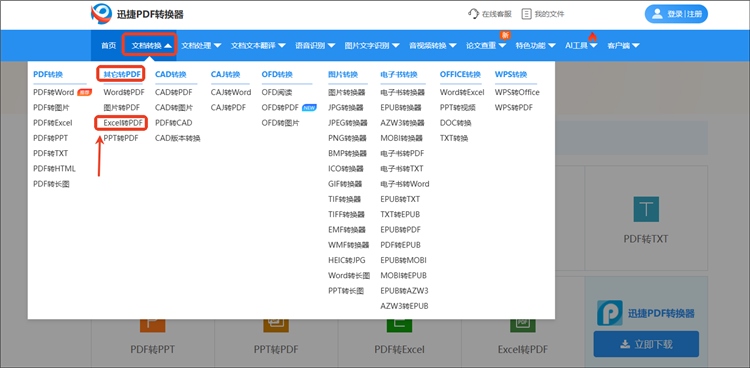Open the Word转Excel link
The image size is (750, 368).
pos(462,92)
